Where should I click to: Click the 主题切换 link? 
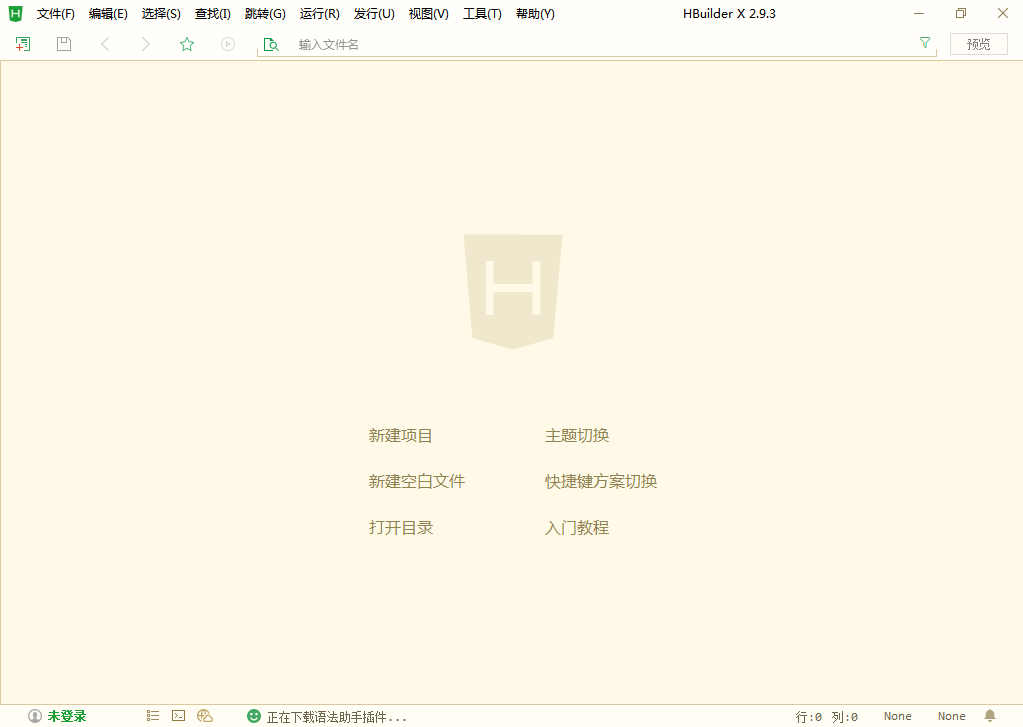pos(577,435)
